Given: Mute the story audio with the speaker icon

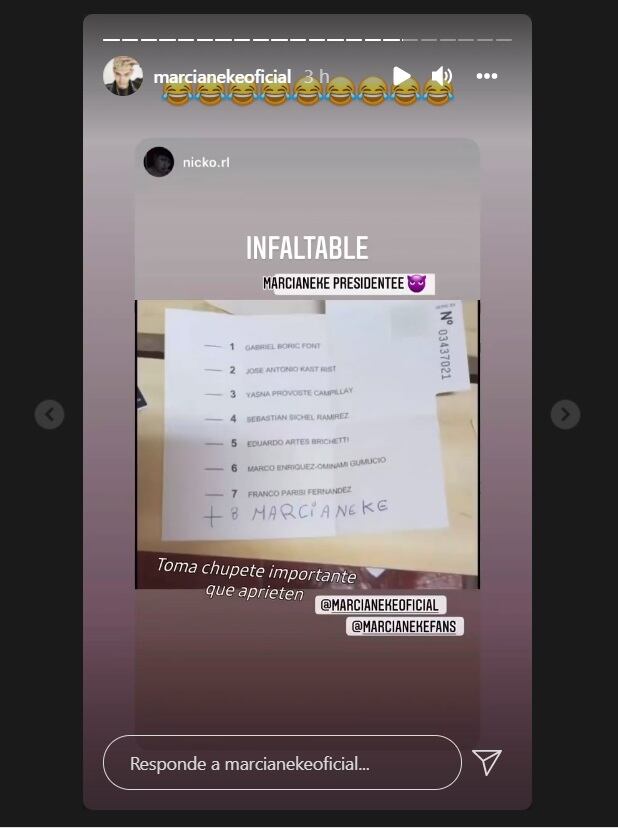Looking at the screenshot, I should click(442, 76).
